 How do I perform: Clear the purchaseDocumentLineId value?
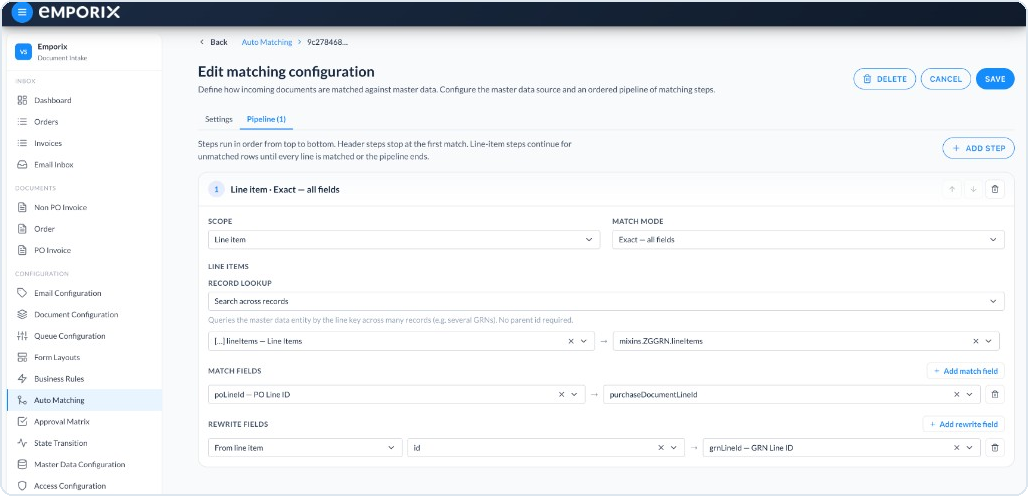pos(957,394)
